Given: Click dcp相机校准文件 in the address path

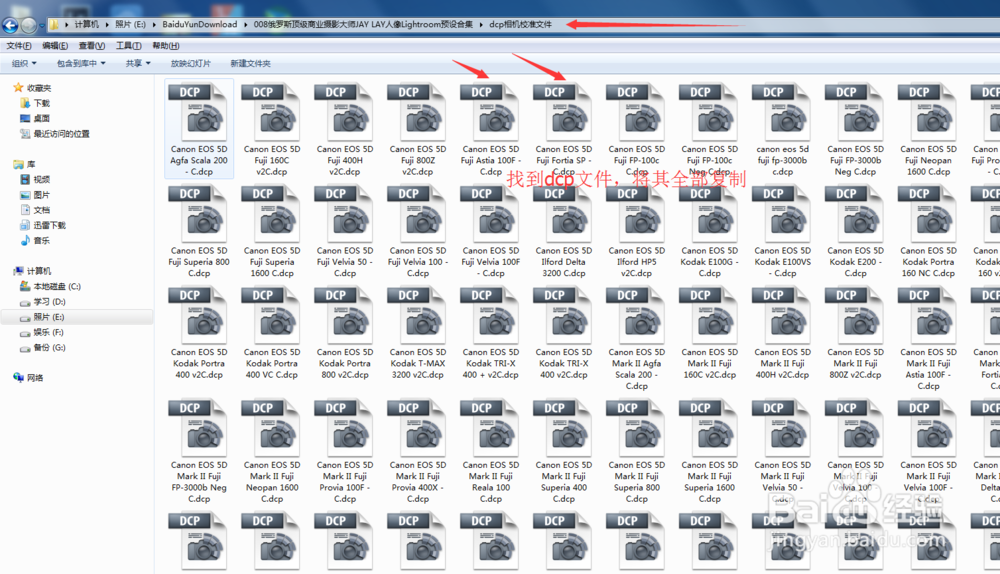Looking at the screenshot, I should (520, 24).
